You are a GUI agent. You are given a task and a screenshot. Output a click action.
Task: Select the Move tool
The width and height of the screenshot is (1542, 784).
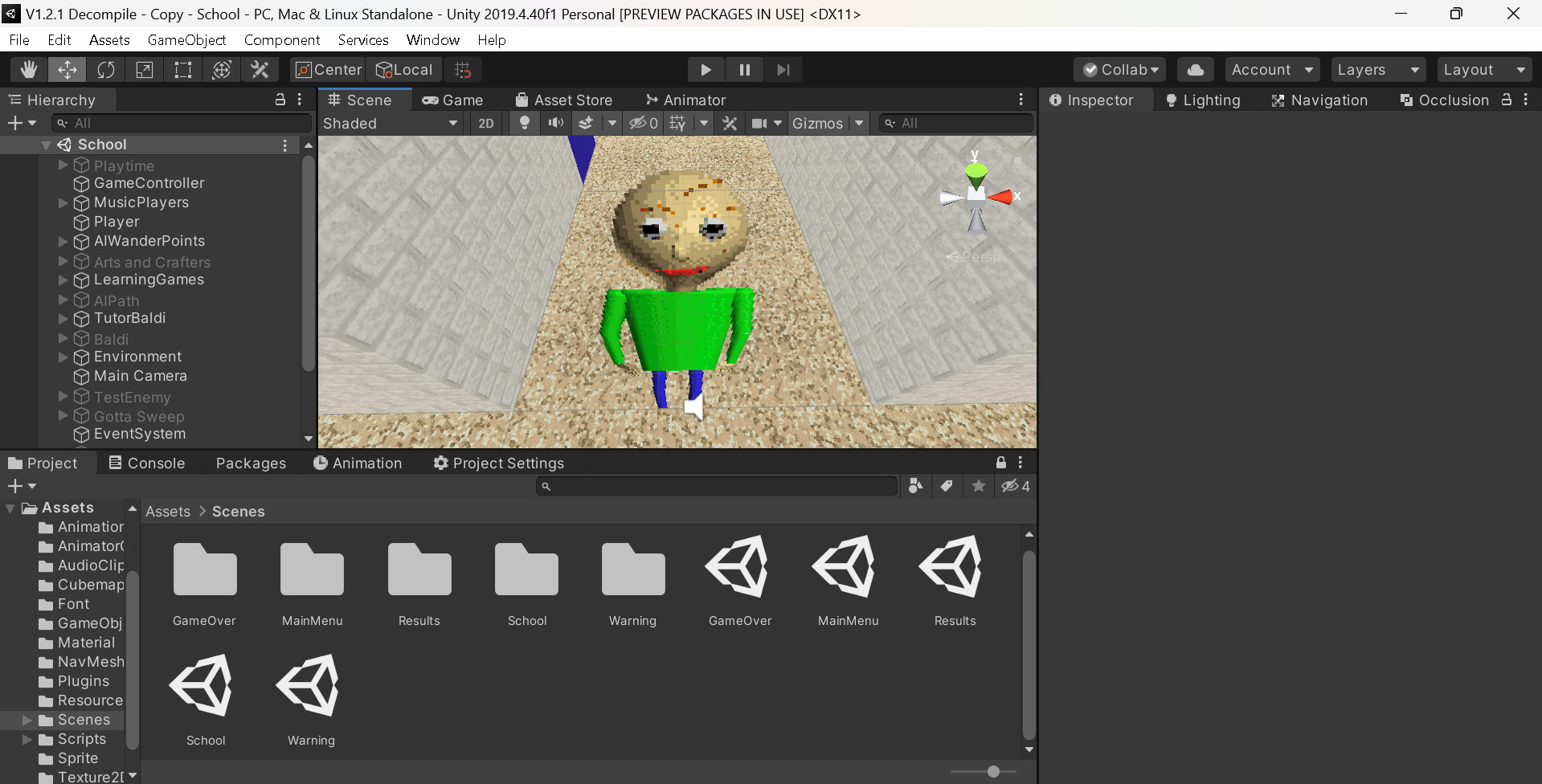click(x=67, y=70)
